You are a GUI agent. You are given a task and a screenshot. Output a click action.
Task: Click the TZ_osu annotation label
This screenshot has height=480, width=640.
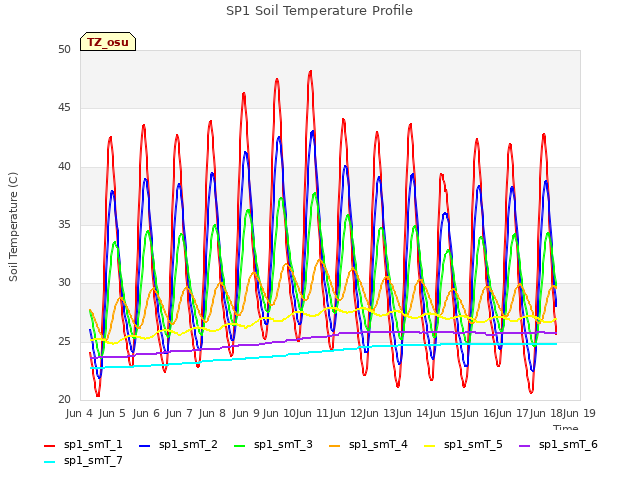point(108,42)
